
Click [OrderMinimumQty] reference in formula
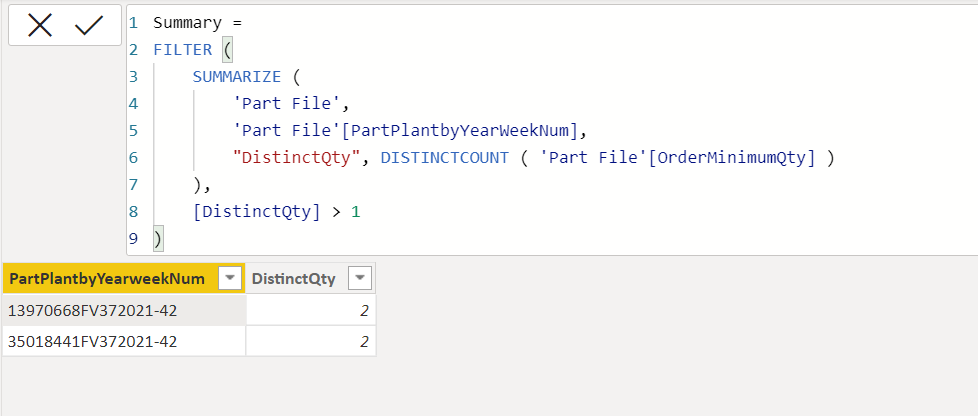[x=732, y=158]
